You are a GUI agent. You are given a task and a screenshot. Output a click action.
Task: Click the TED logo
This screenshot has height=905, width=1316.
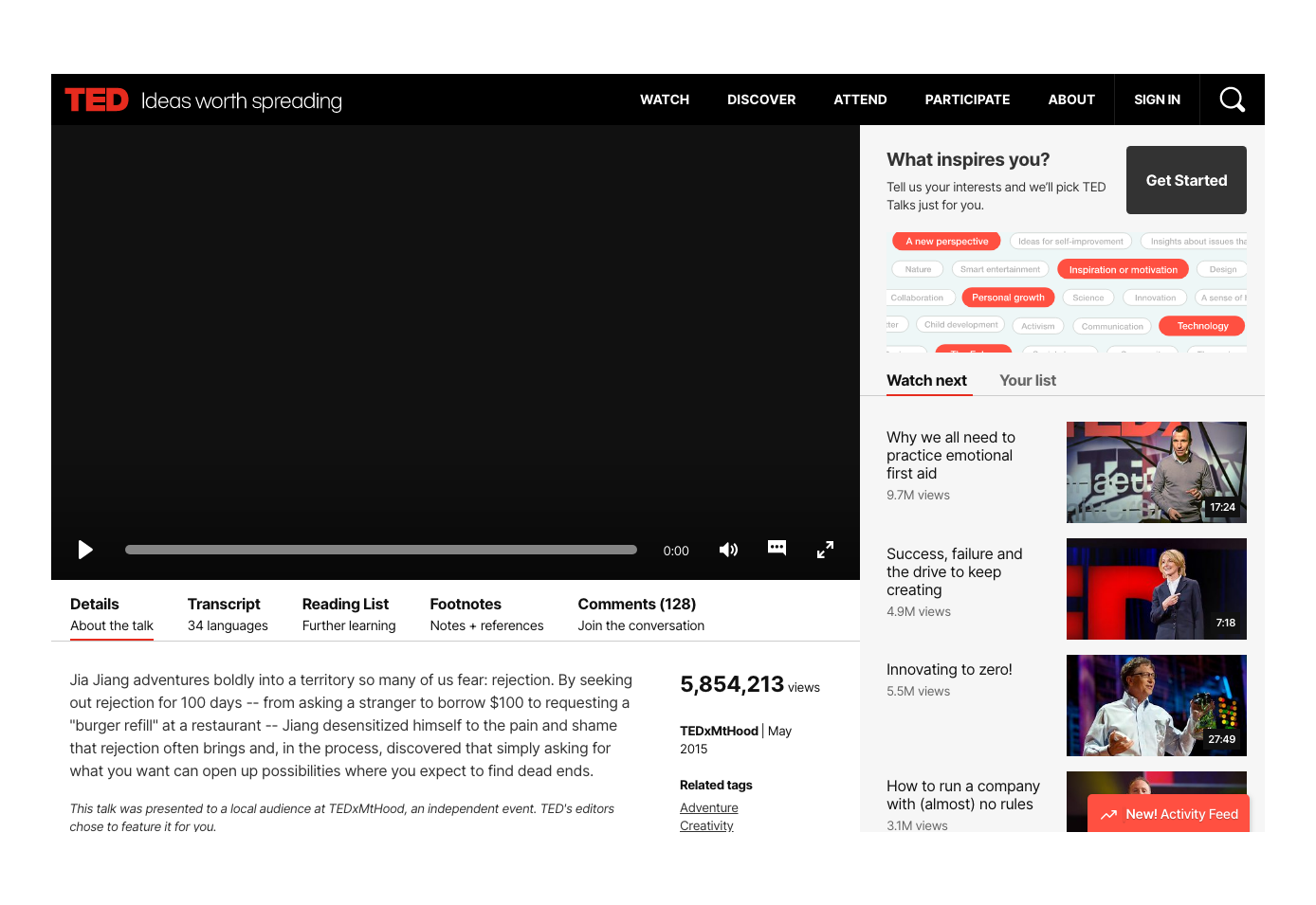pos(97,100)
